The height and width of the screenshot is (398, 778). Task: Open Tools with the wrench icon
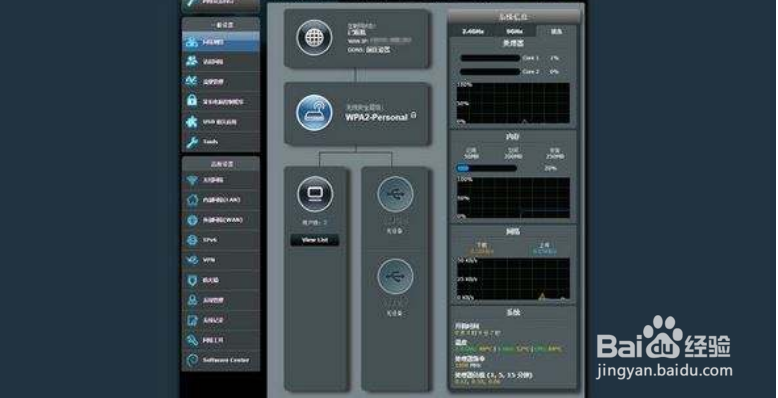pyautogui.click(x=221, y=141)
